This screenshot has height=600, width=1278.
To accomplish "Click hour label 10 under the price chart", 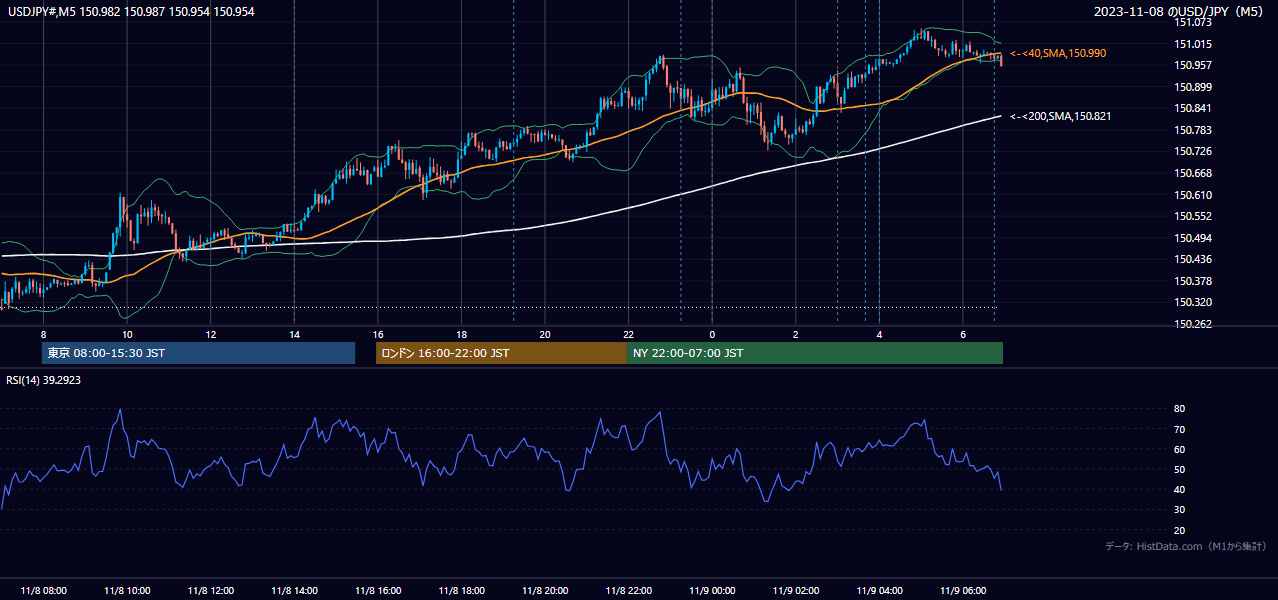I will [x=127, y=334].
